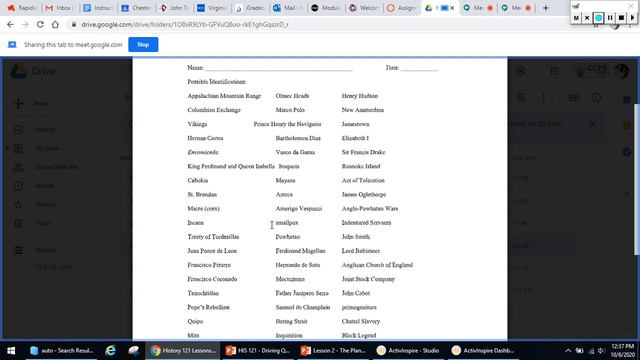Pause the screen recording
Image resolution: width=640 pixels, height=360 pixels.
(610, 18)
